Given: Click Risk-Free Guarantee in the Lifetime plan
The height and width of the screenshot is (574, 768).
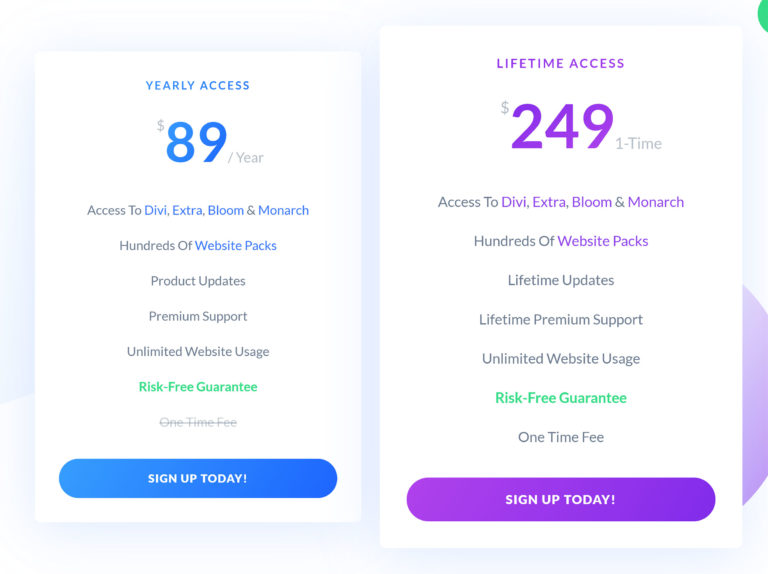Looking at the screenshot, I should pyautogui.click(x=561, y=398).
